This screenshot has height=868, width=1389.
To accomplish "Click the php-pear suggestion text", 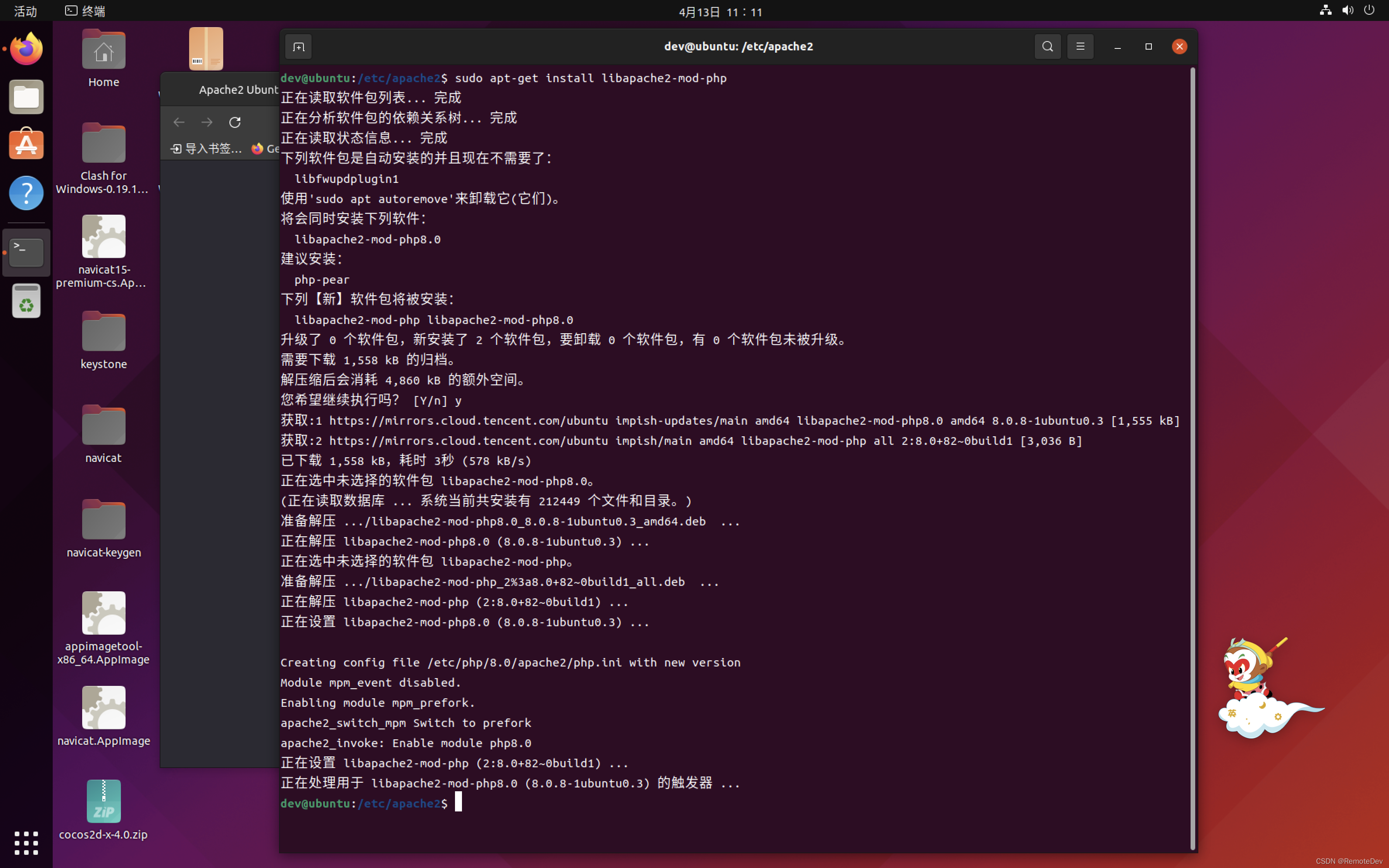I will coord(322,279).
